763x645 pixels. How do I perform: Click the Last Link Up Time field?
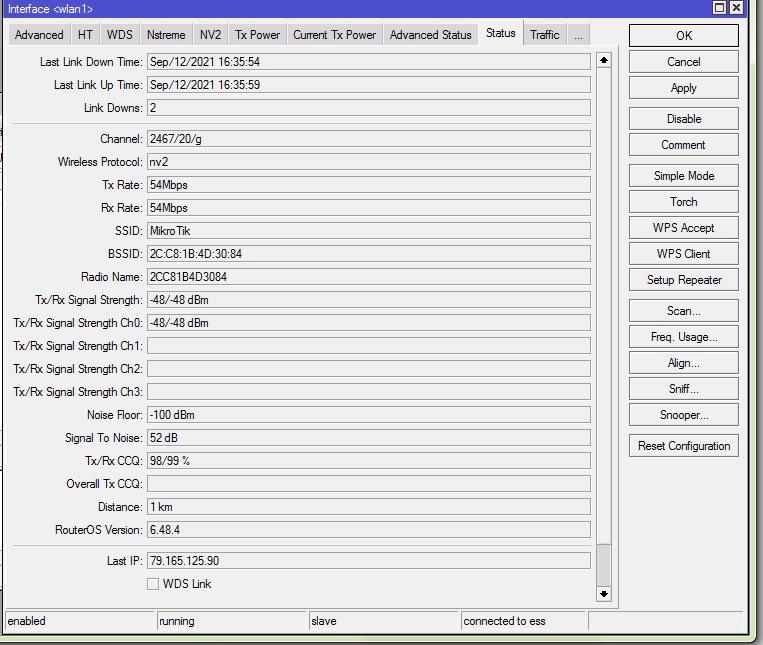tap(369, 85)
